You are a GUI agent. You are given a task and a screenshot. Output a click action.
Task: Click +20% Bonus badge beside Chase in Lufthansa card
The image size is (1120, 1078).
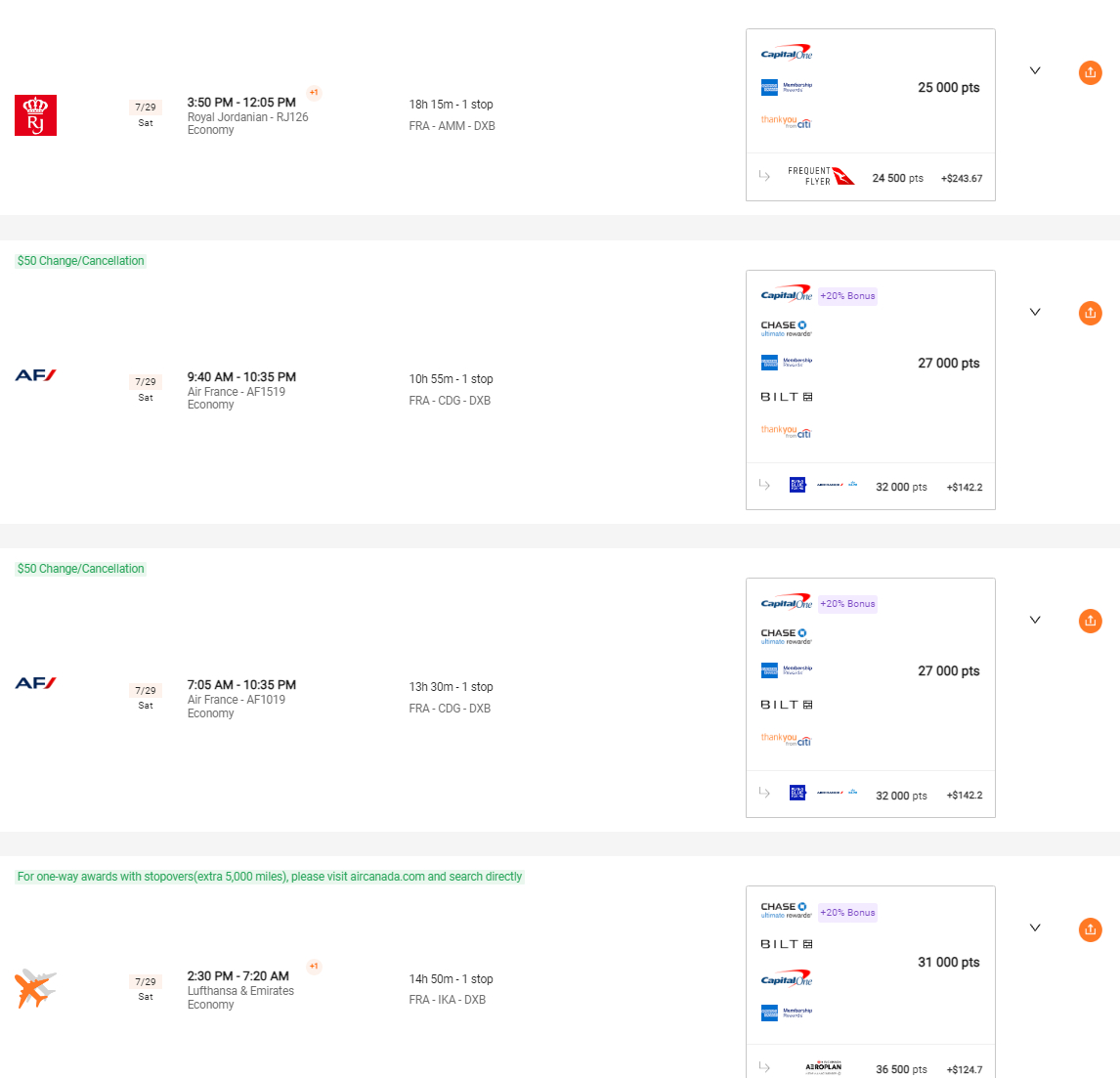coord(847,912)
